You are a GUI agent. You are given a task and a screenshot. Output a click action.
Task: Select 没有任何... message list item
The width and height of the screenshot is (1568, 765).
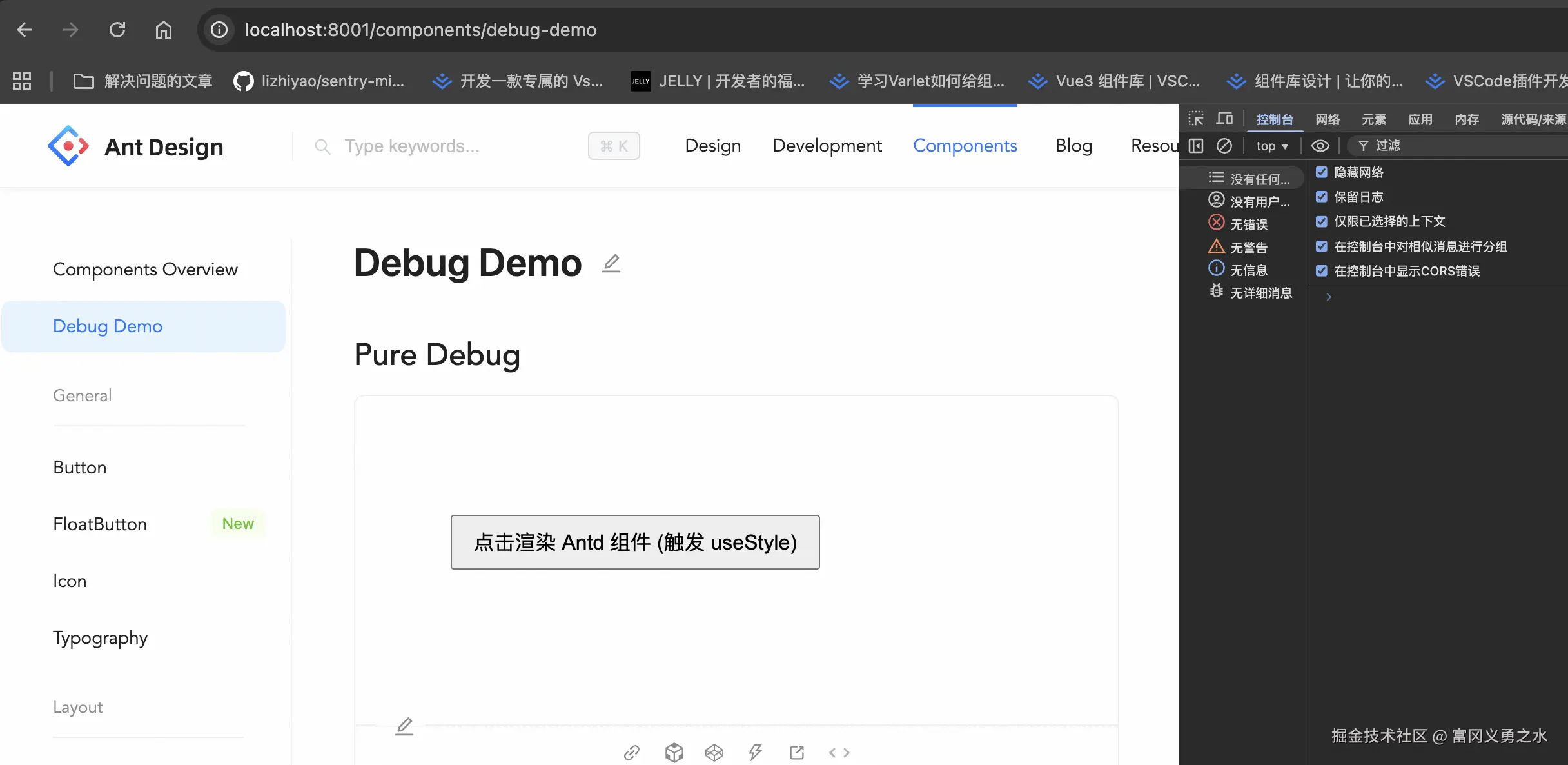coord(1243,178)
